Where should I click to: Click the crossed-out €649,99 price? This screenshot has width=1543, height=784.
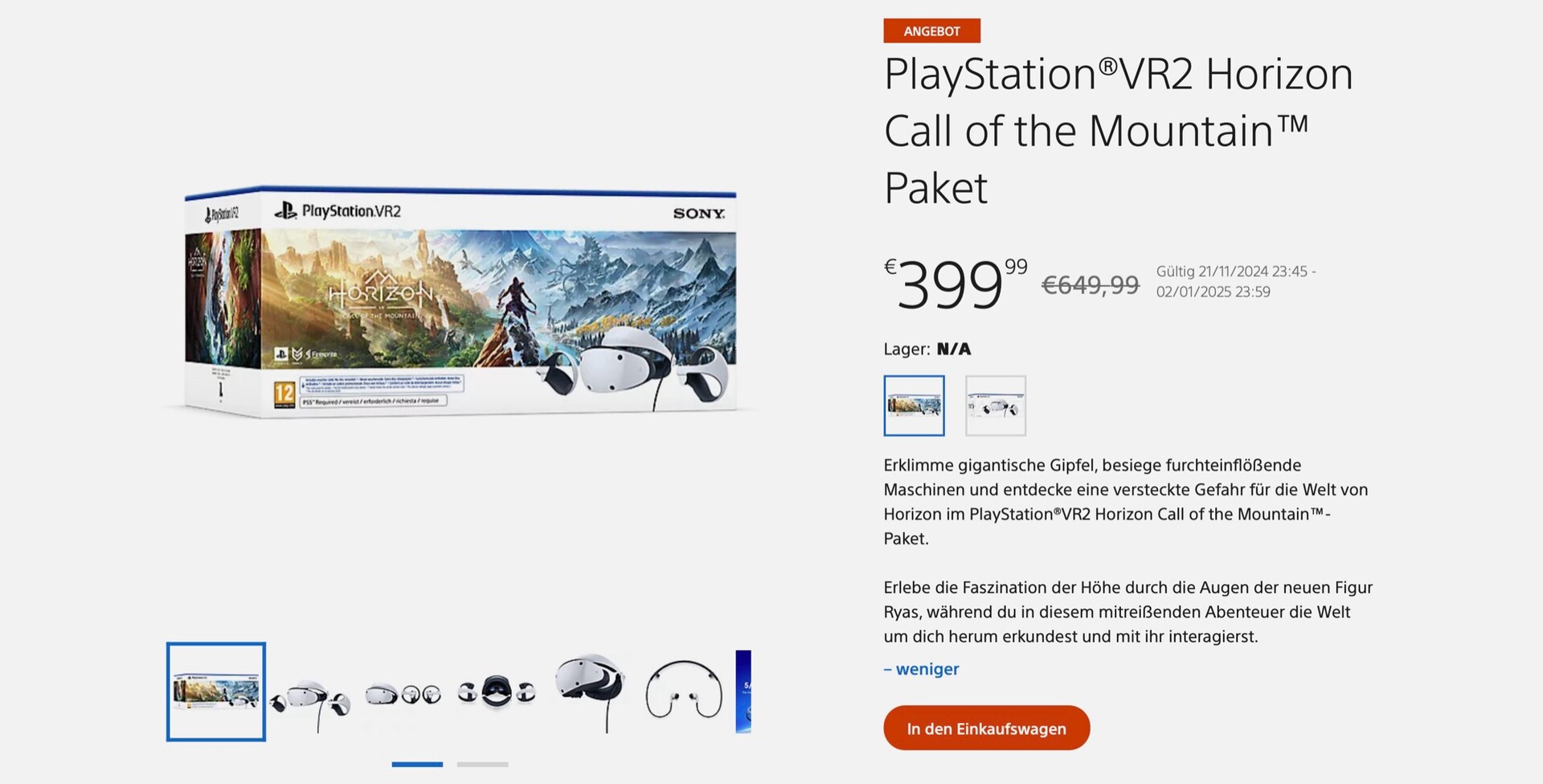1090,284
